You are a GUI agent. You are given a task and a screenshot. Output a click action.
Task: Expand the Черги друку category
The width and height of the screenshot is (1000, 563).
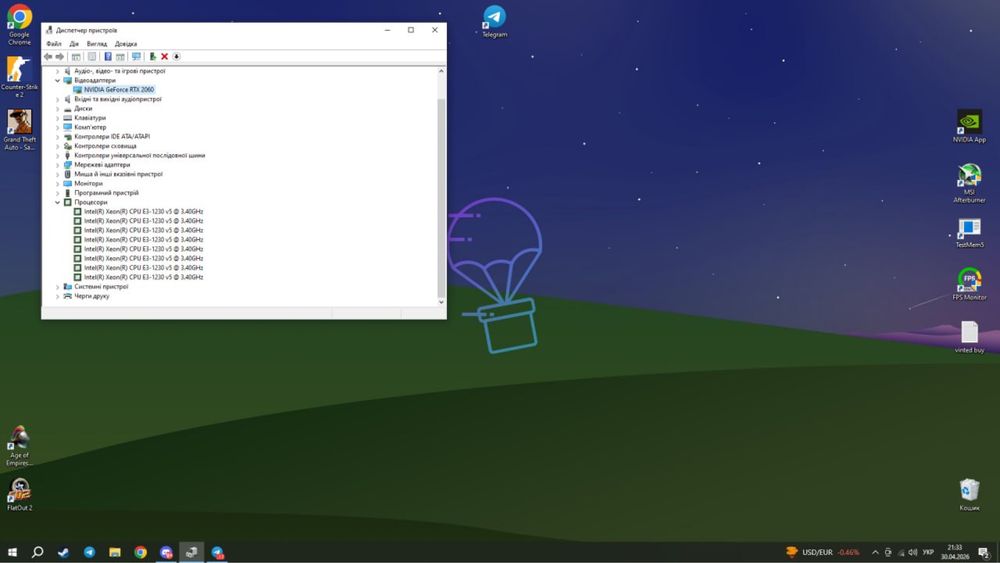[x=57, y=296]
